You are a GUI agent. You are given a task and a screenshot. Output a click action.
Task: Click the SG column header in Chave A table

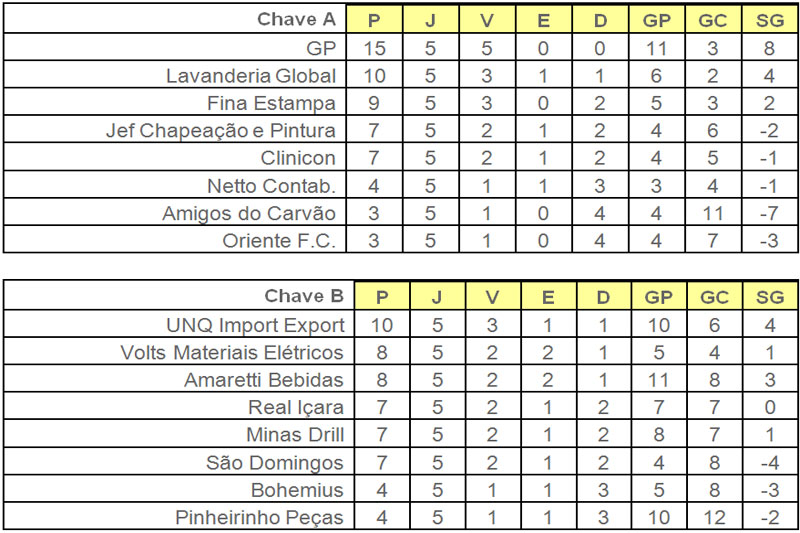770,19
